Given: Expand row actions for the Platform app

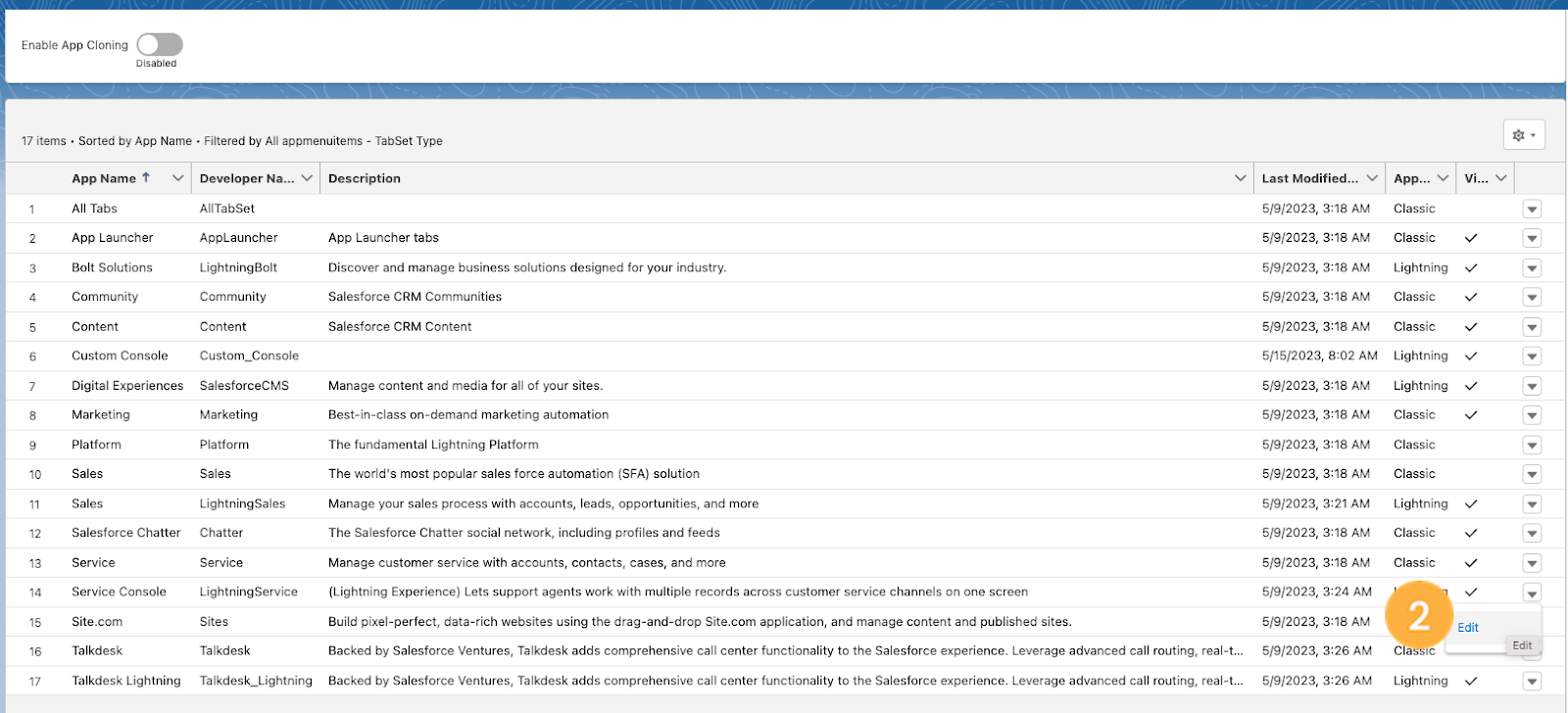Looking at the screenshot, I should (1532, 445).
